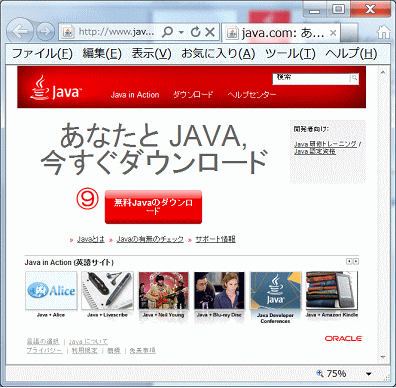The height and width of the screenshot is (388, 396).
Task: Click the ORACLE logo
Action: click(x=343, y=339)
